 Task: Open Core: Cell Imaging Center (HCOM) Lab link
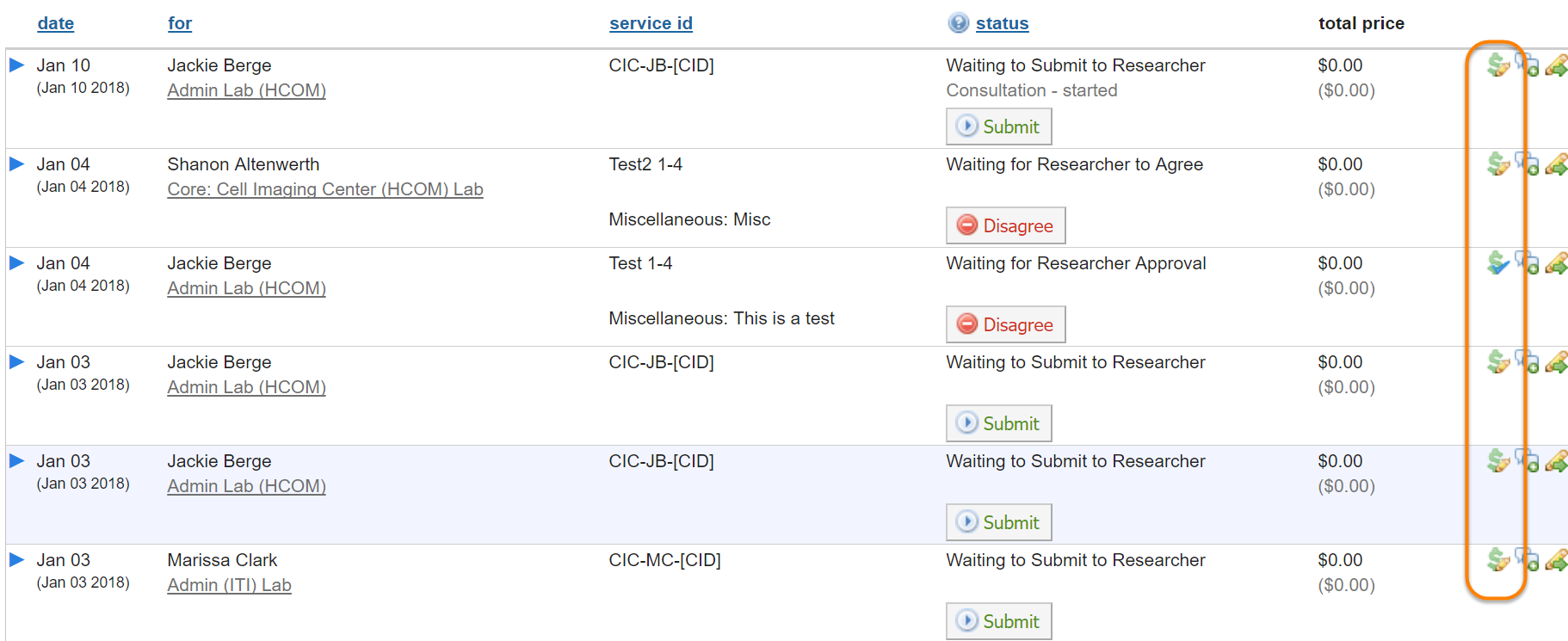[x=325, y=189]
